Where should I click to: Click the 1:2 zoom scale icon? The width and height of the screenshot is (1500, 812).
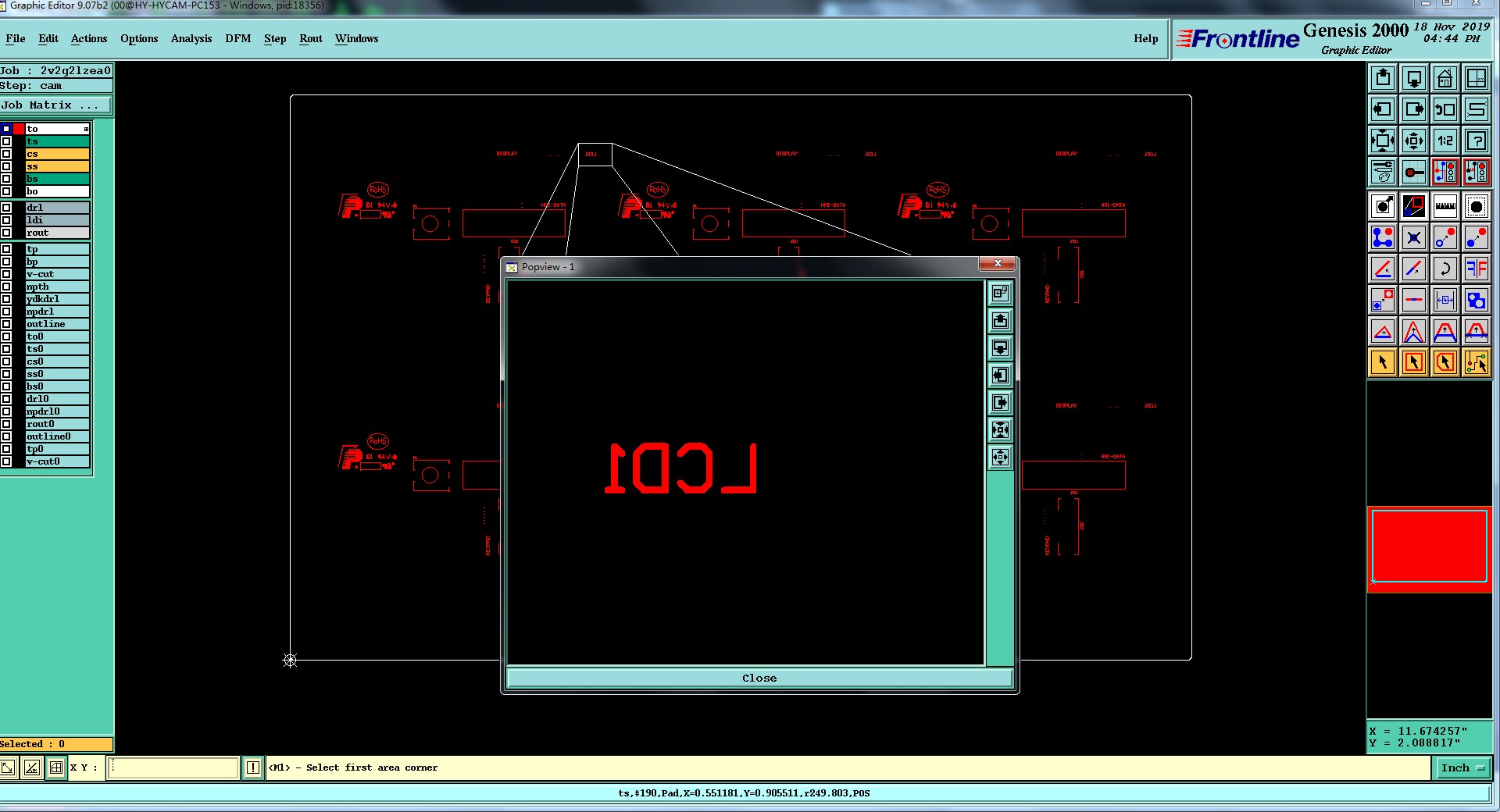click(1445, 141)
